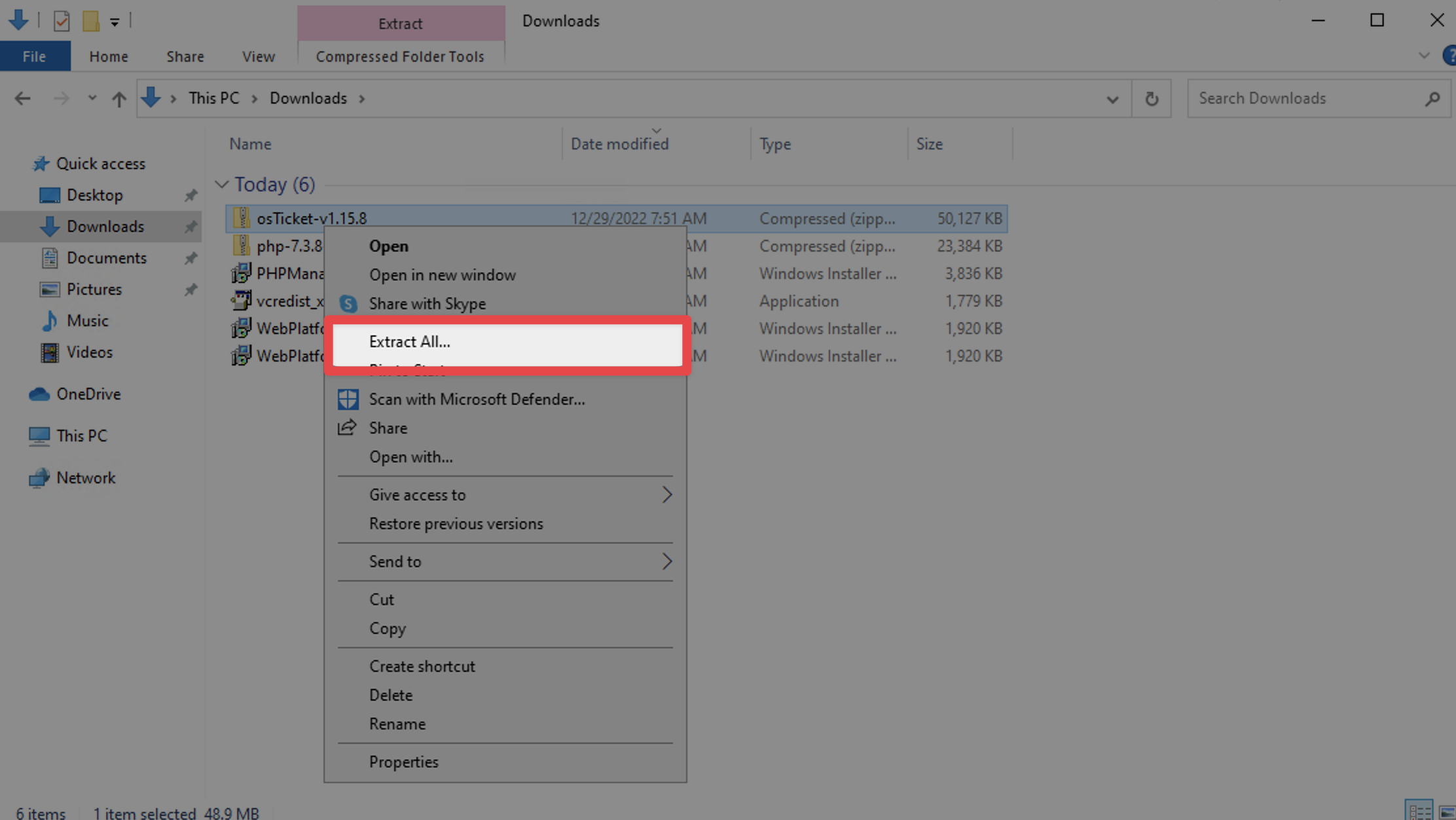The width and height of the screenshot is (1456, 820).
Task: Click the Share with Skype icon
Action: pyautogui.click(x=348, y=304)
